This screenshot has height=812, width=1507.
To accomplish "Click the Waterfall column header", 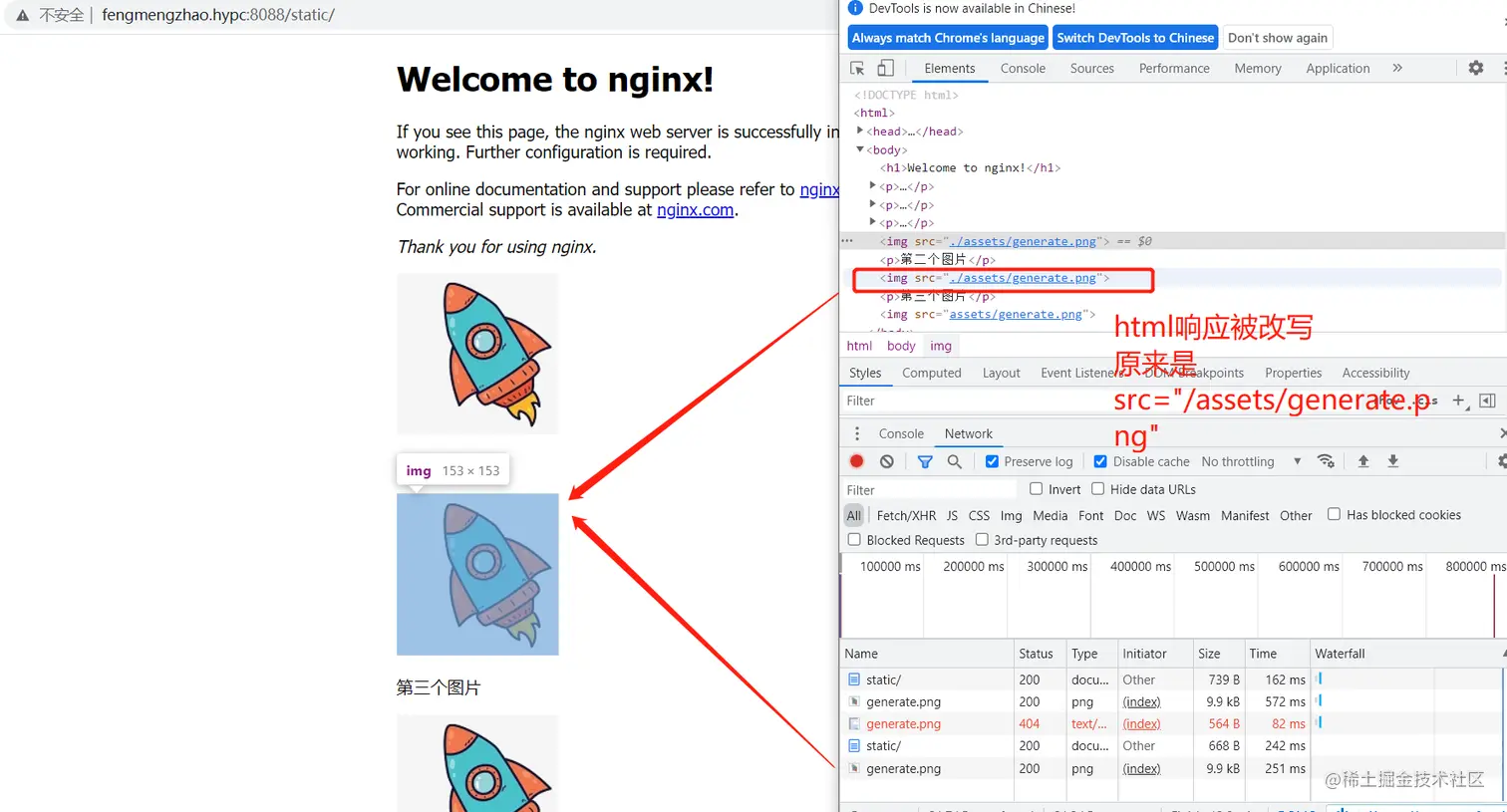I will point(1405,654).
